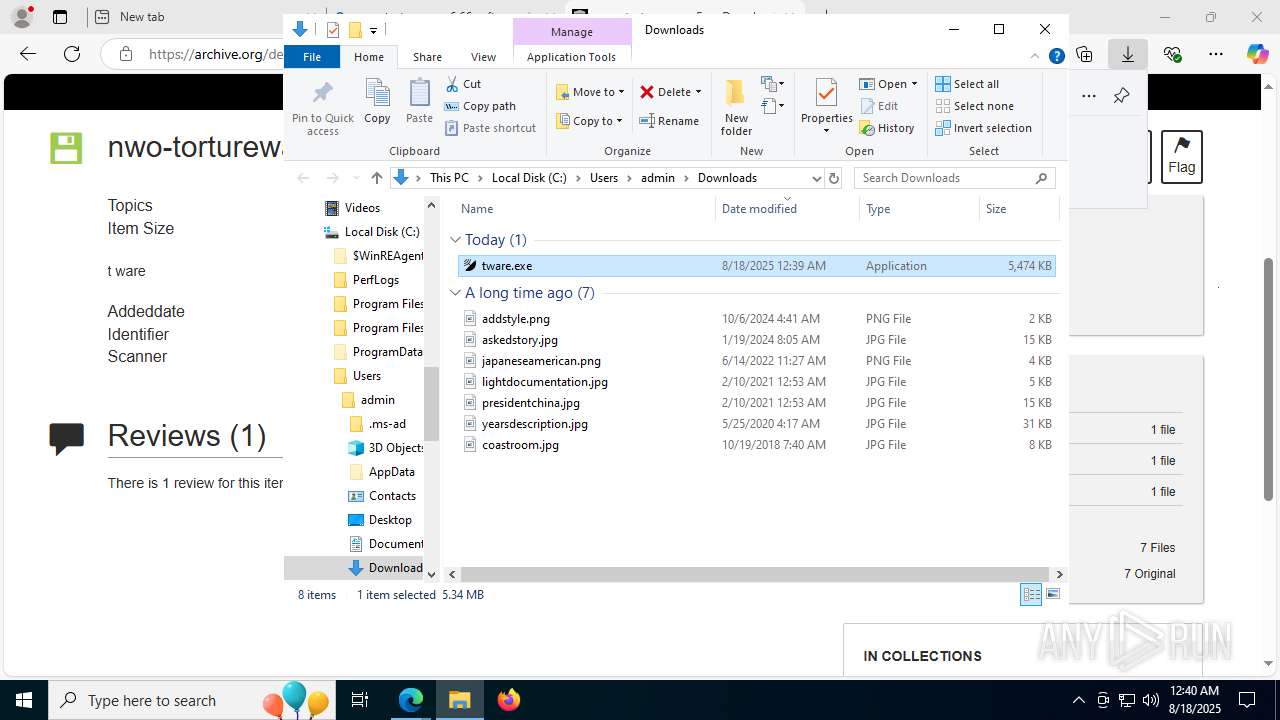The image size is (1280, 720).
Task: Select PerfLogs folder in navigation tree
Action: 366,280
